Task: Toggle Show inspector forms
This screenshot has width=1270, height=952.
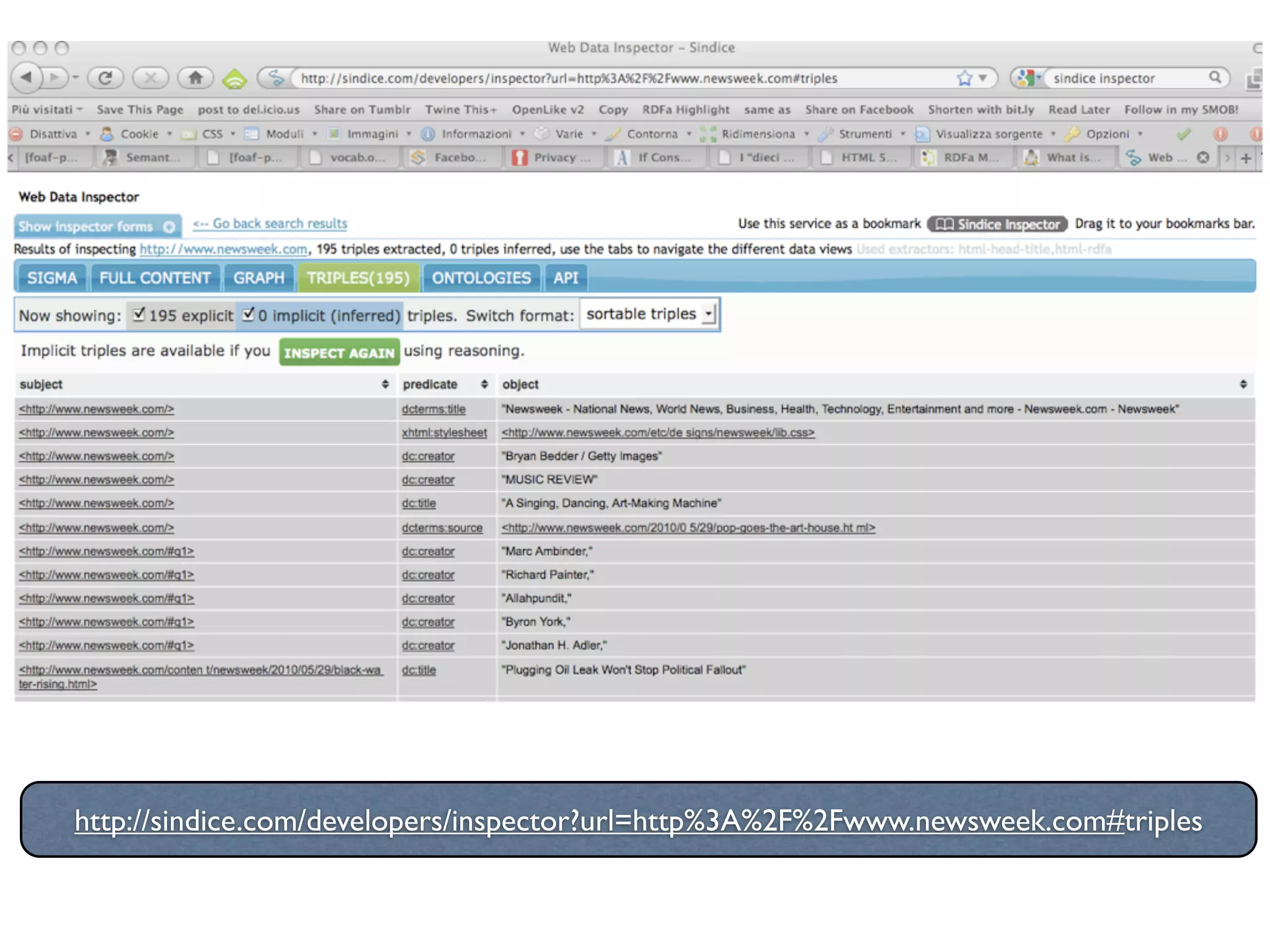Action: pos(97,226)
